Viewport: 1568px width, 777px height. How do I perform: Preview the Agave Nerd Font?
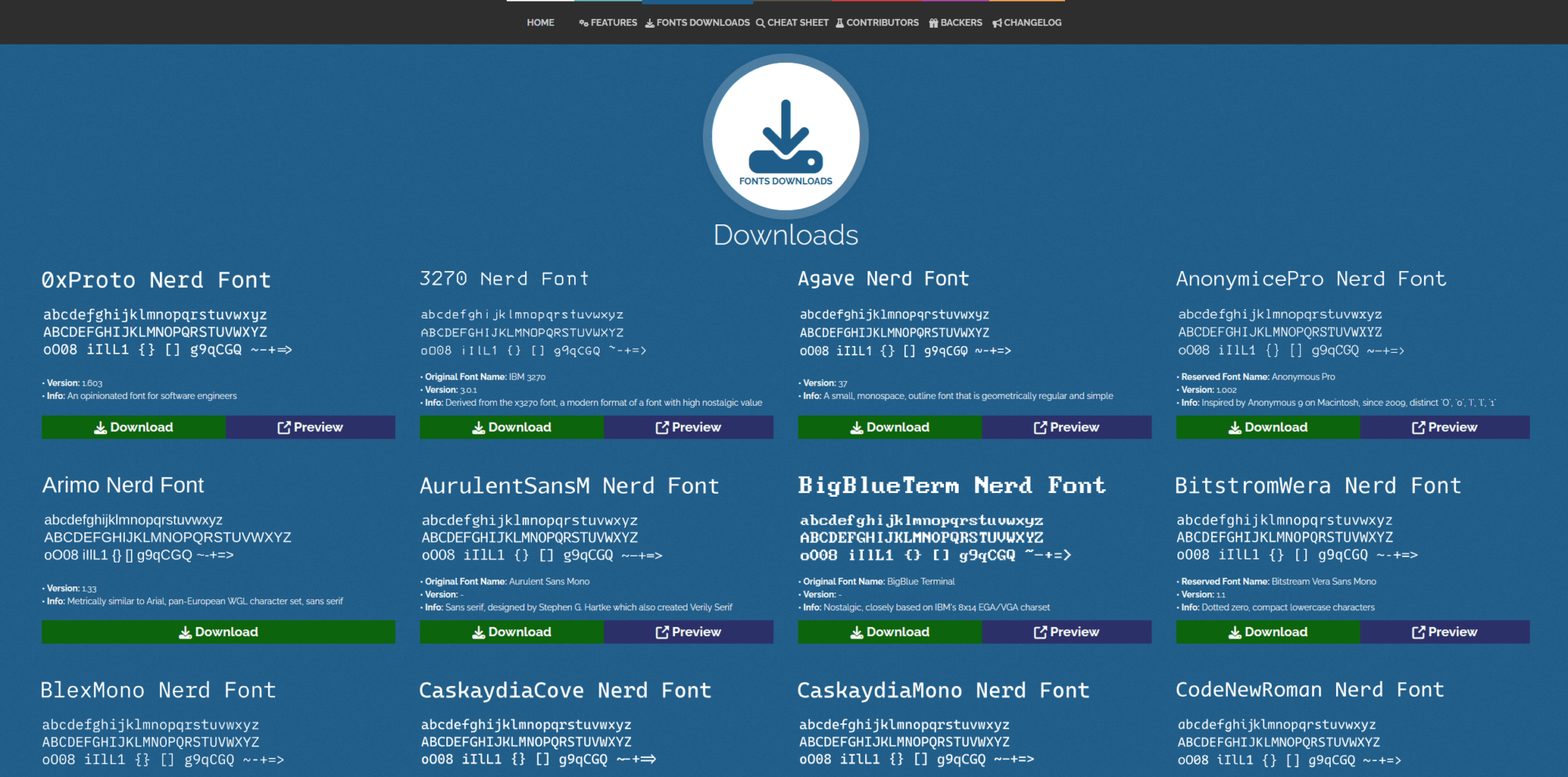pos(1067,427)
